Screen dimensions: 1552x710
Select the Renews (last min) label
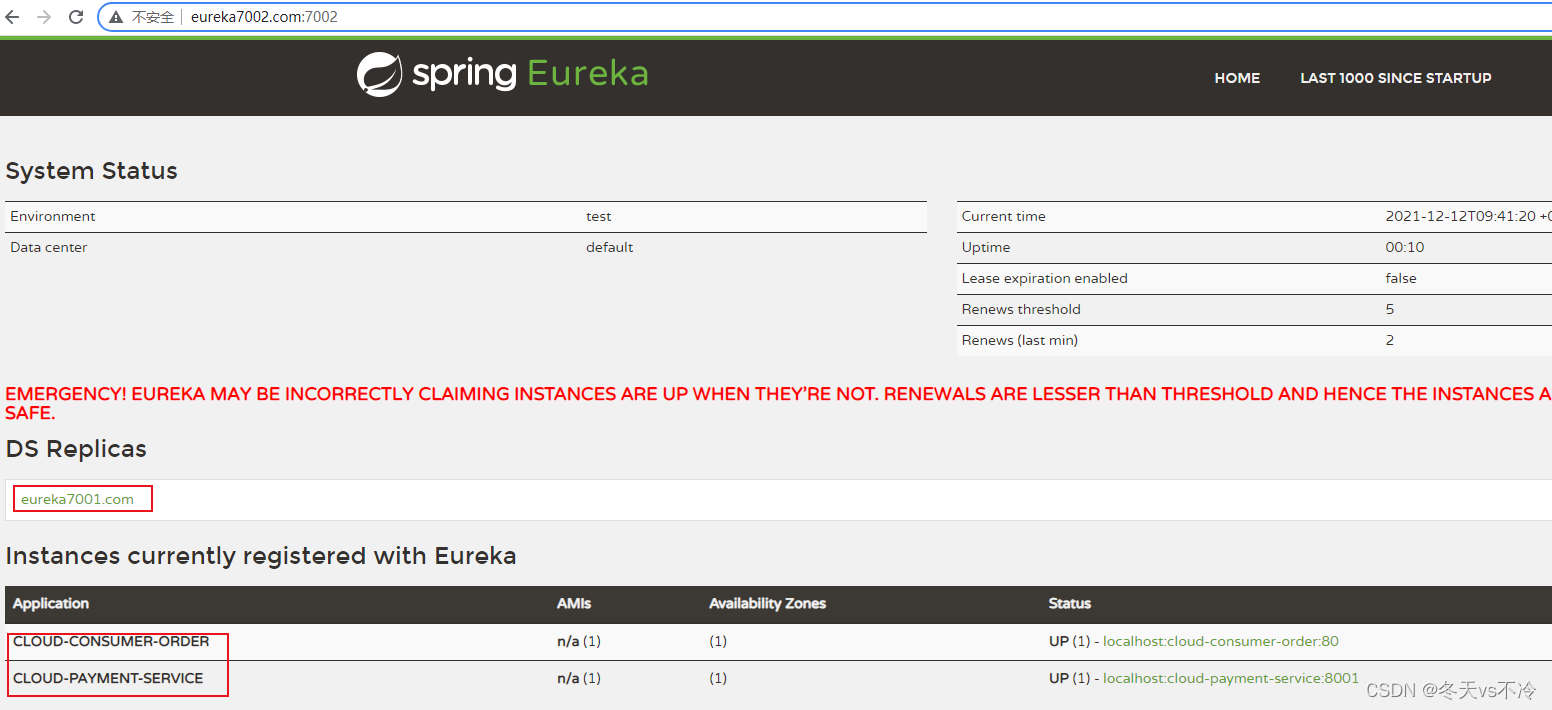(x=1019, y=340)
